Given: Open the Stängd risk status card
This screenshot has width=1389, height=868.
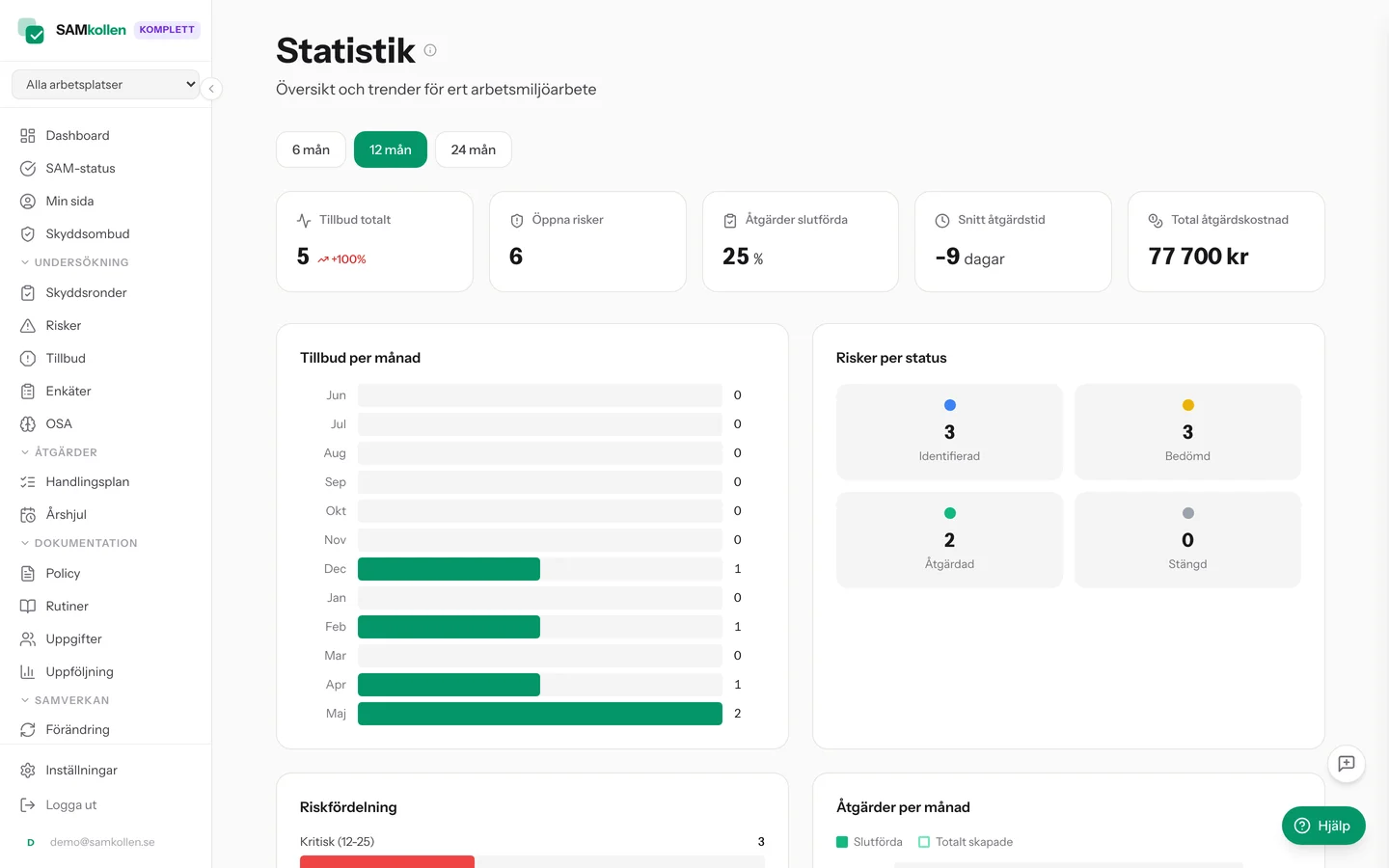Looking at the screenshot, I should pyautogui.click(x=1187, y=540).
